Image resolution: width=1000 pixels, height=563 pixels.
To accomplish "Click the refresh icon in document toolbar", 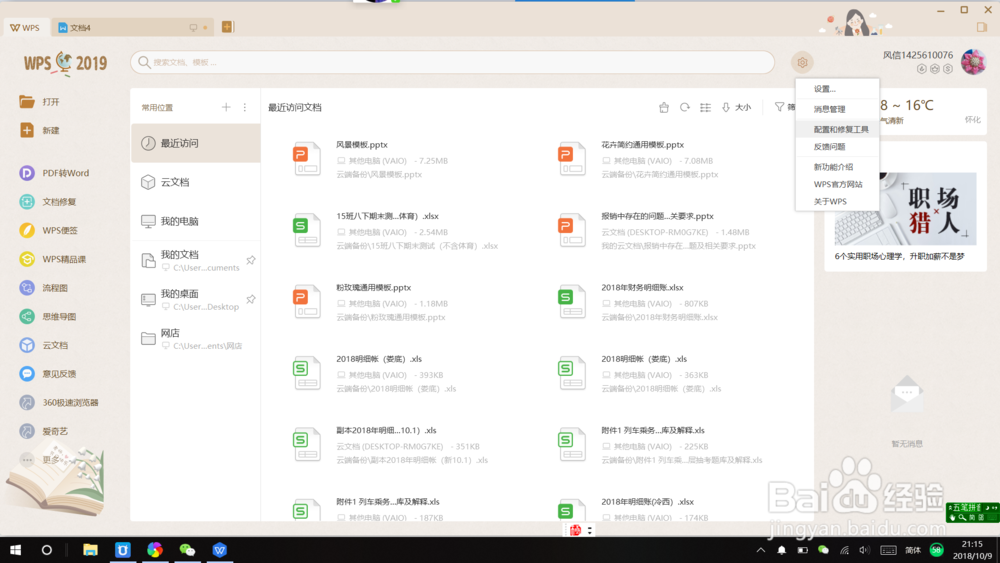I will coord(684,107).
